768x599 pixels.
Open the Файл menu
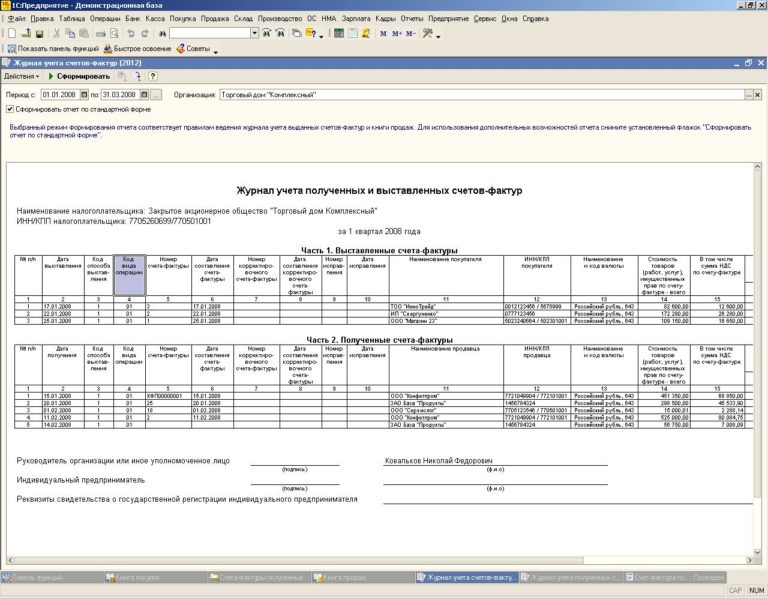17,19
